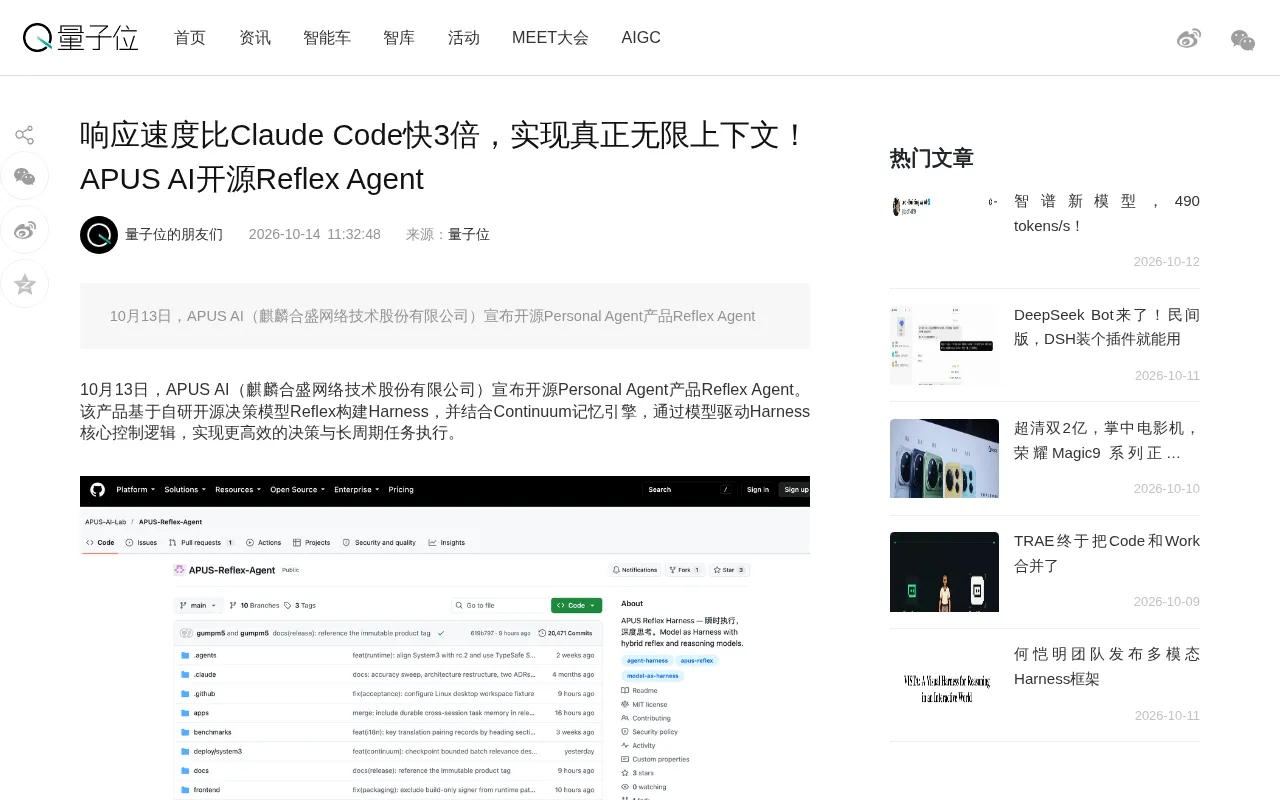Share to Weibo from the left sidebar
Screen dimensions: 1280x800
(25, 231)
